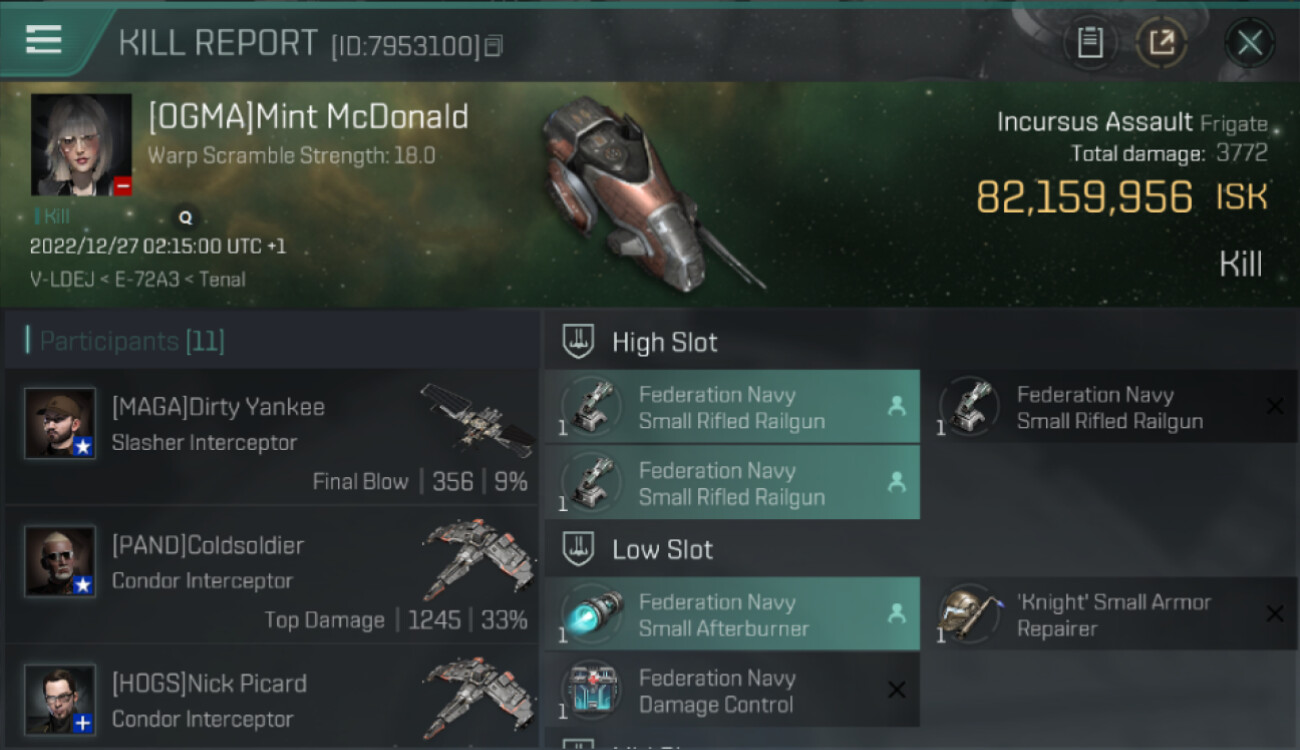Open Dirty Yankee's participant portrait

tap(60, 423)
